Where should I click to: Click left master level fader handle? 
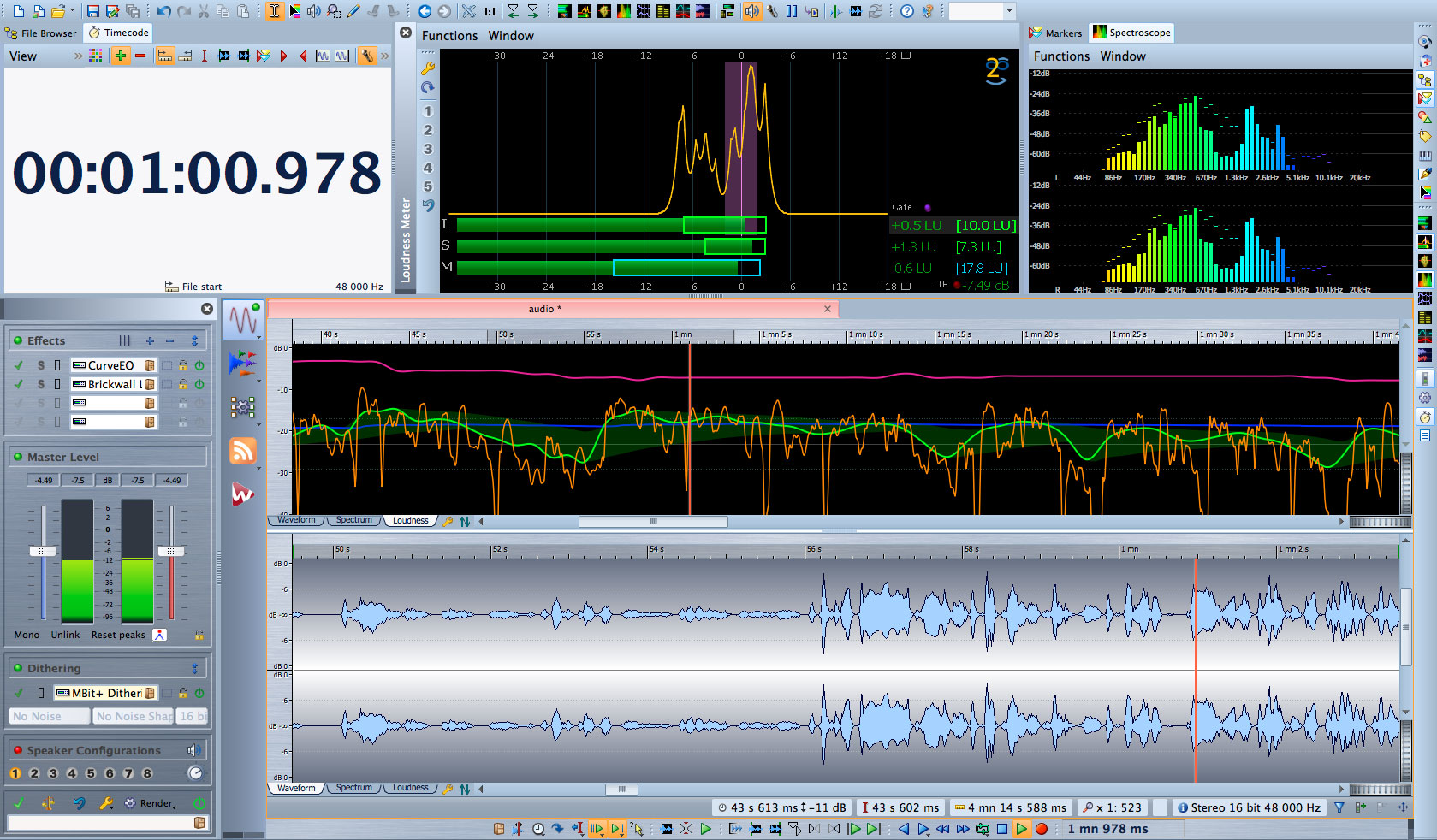coord(43,552)
